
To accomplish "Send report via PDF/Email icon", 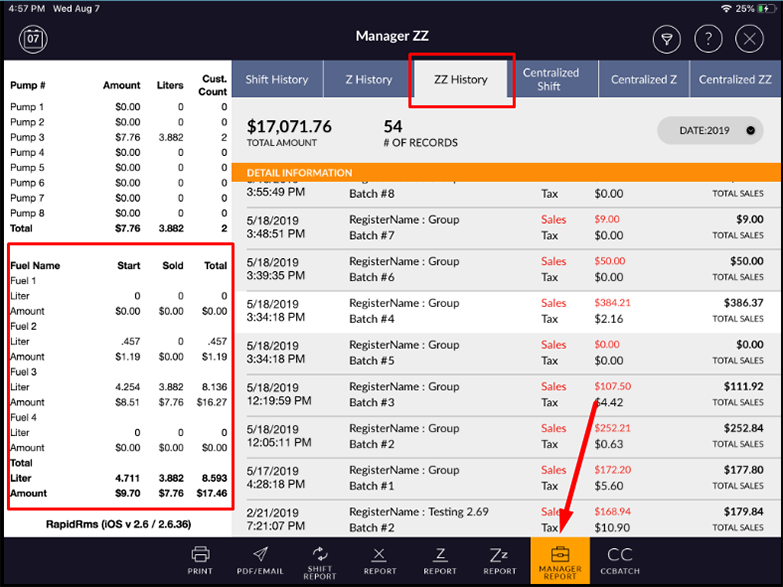I will (260, 560).
